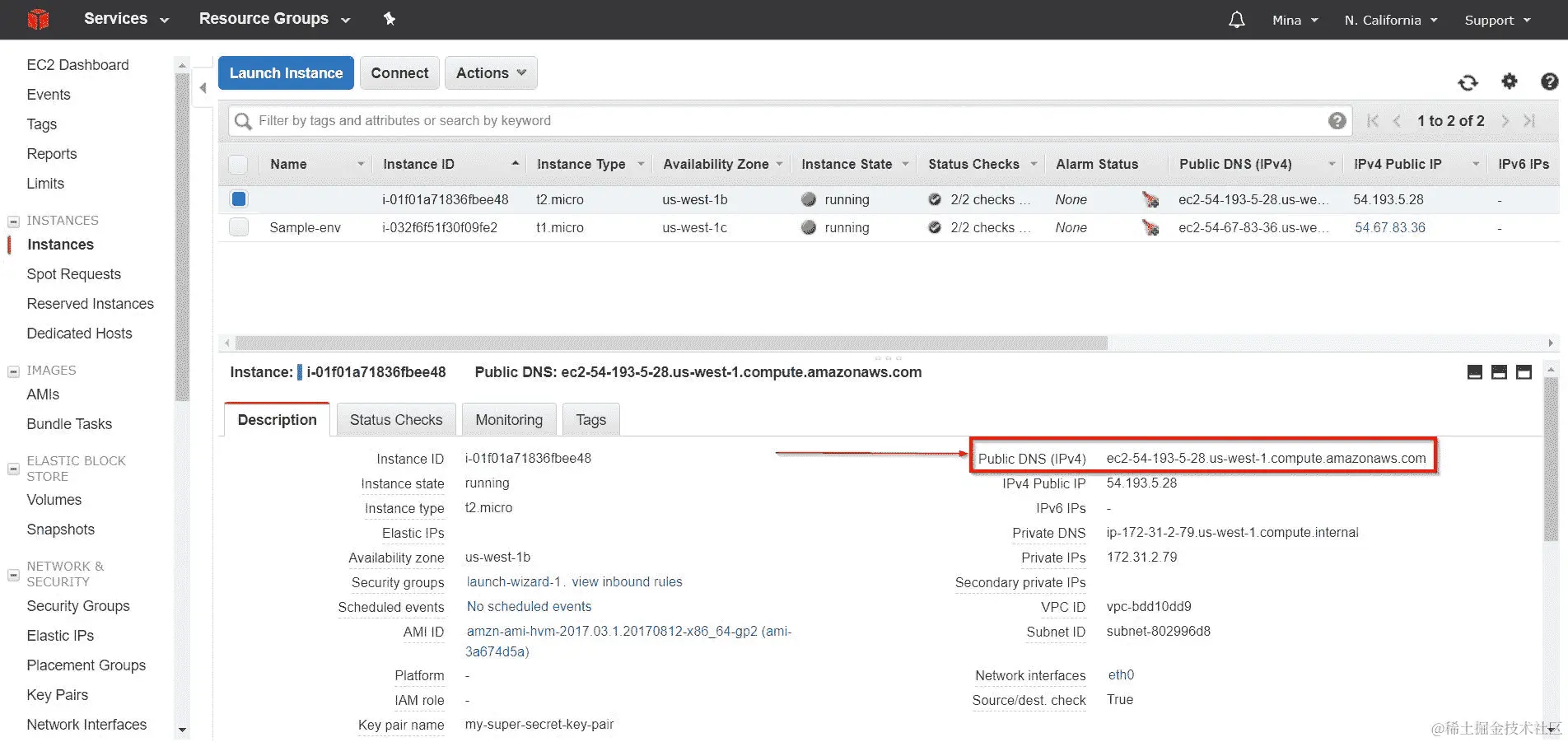Click the Connect button
Screen dimensions: 1568x742
399,73
